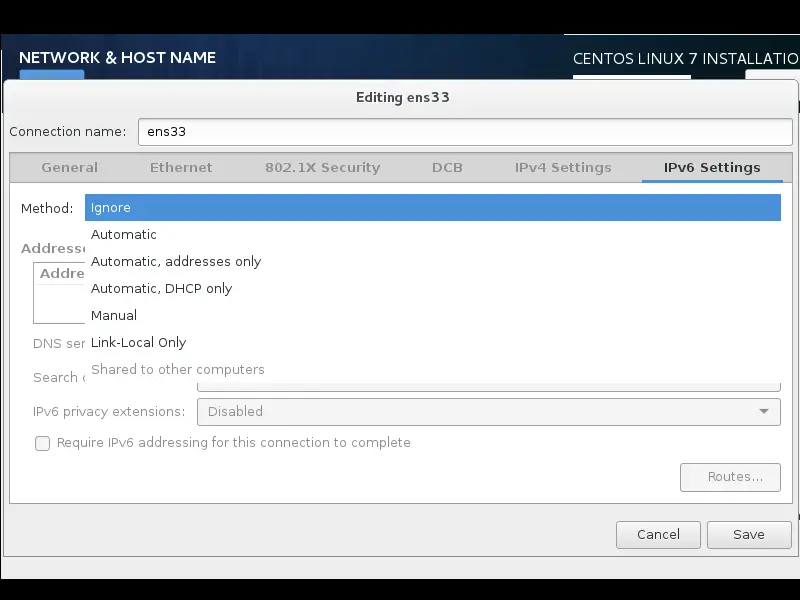
Task: Open the Routes dialog
Action: pos(730,477)
